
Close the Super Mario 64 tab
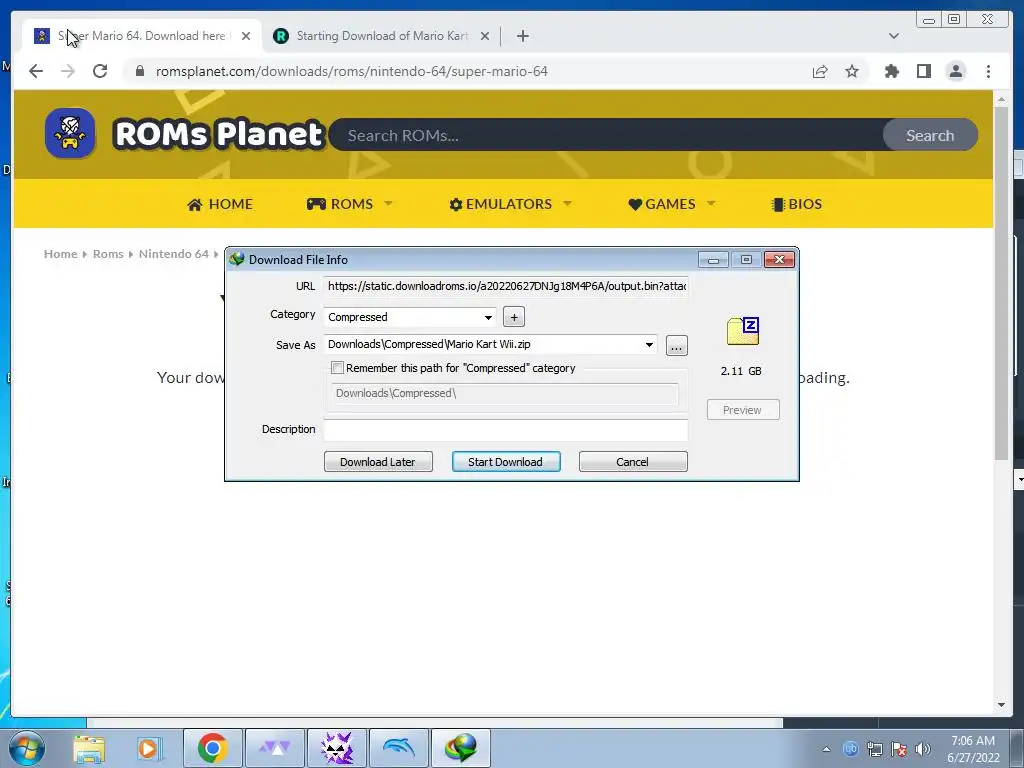pos(246,36)
